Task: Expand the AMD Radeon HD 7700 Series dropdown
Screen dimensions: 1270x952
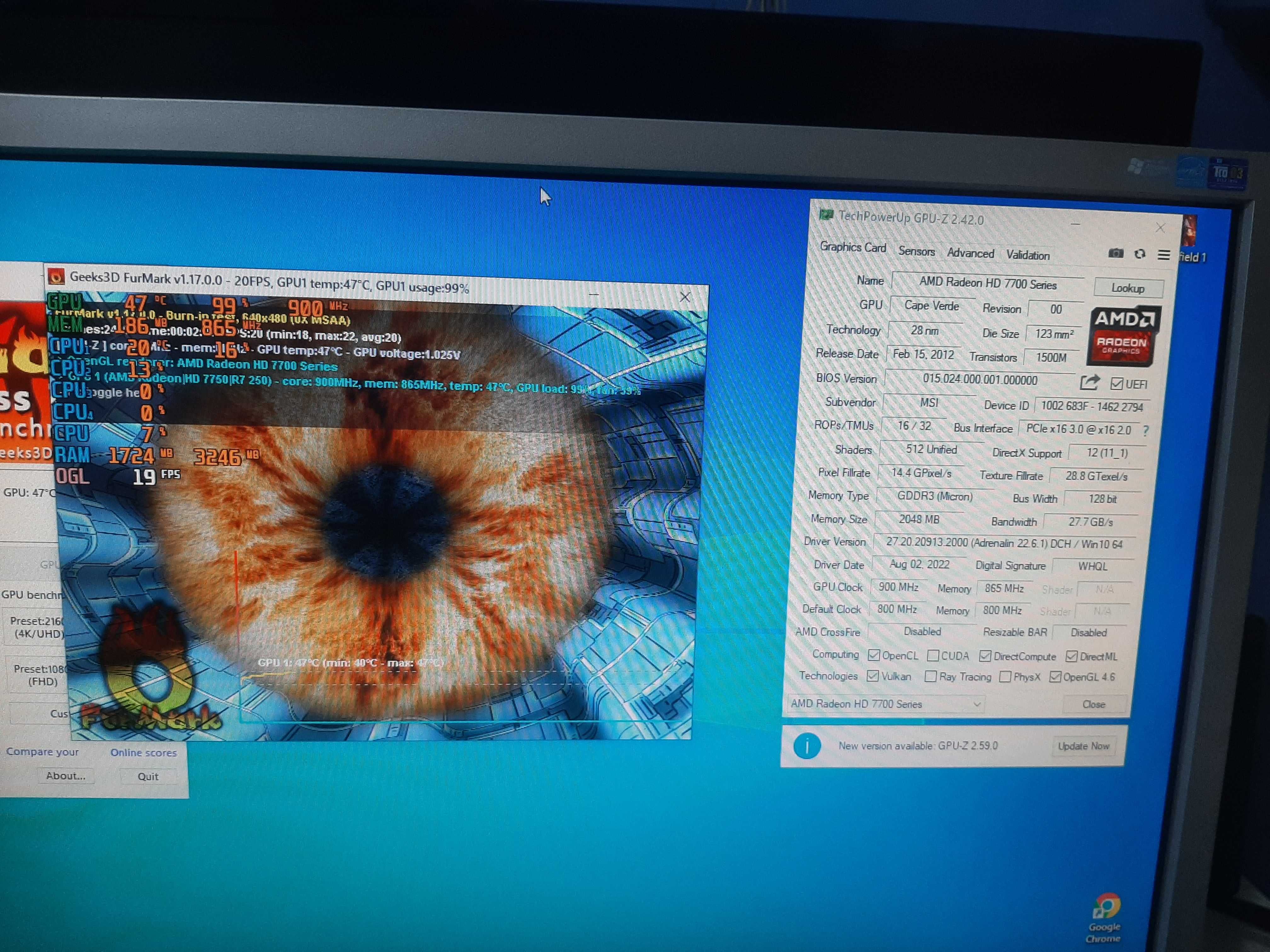Action: [x=886, y=704]
